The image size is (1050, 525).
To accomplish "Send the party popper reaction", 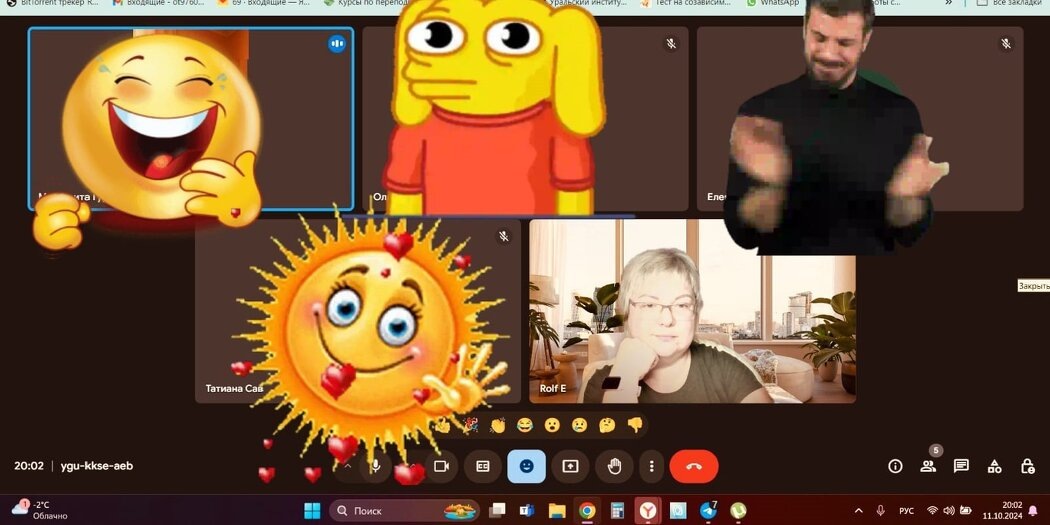I will pyautogui.click(x=471, y=425).
